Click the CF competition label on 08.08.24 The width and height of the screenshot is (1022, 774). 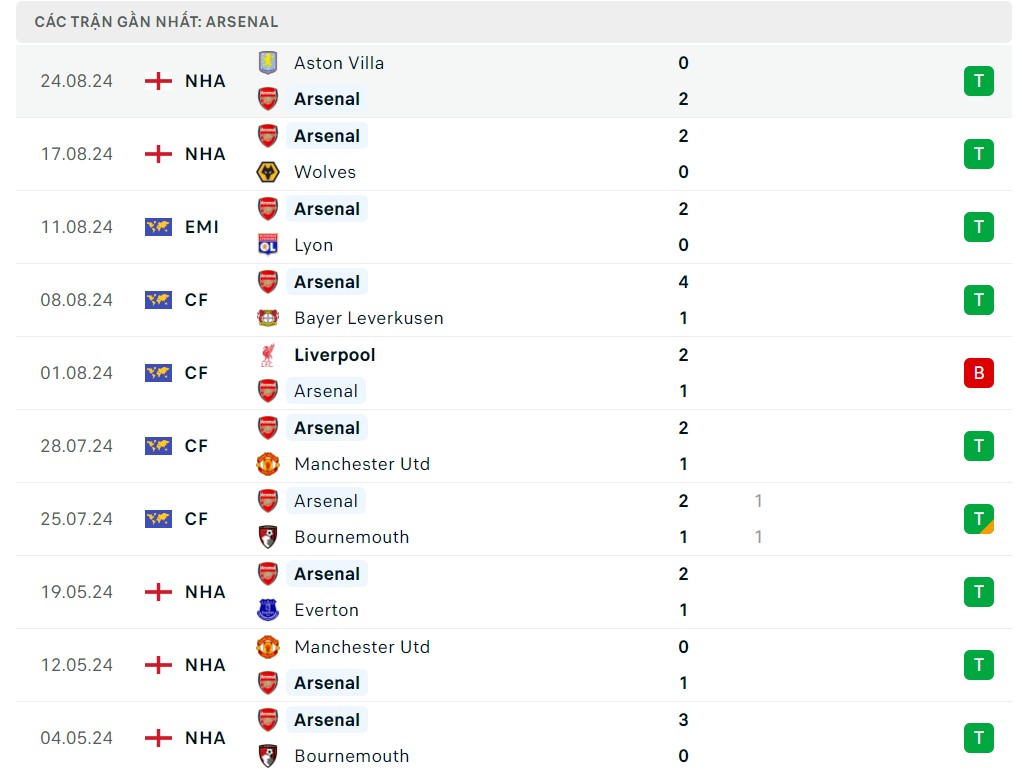[197, 300]
